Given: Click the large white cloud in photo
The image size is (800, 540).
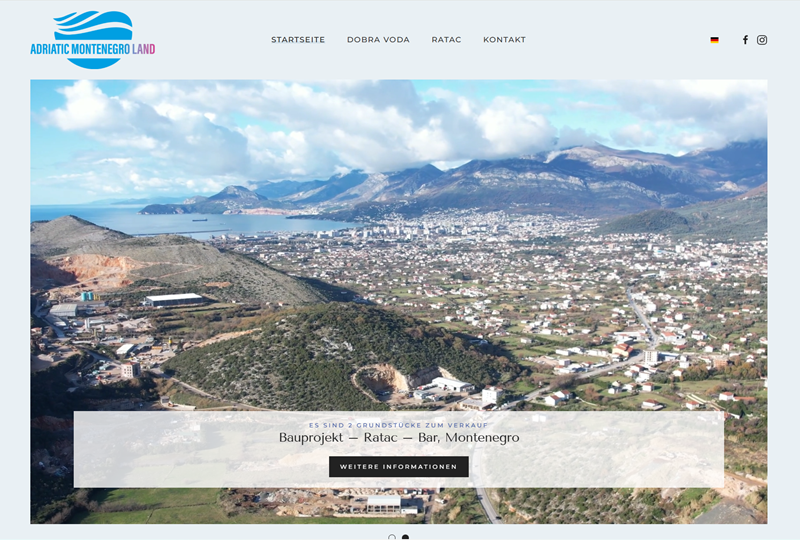Looking at the screenshot, I should pyautogui.click(x=300, y=125).
